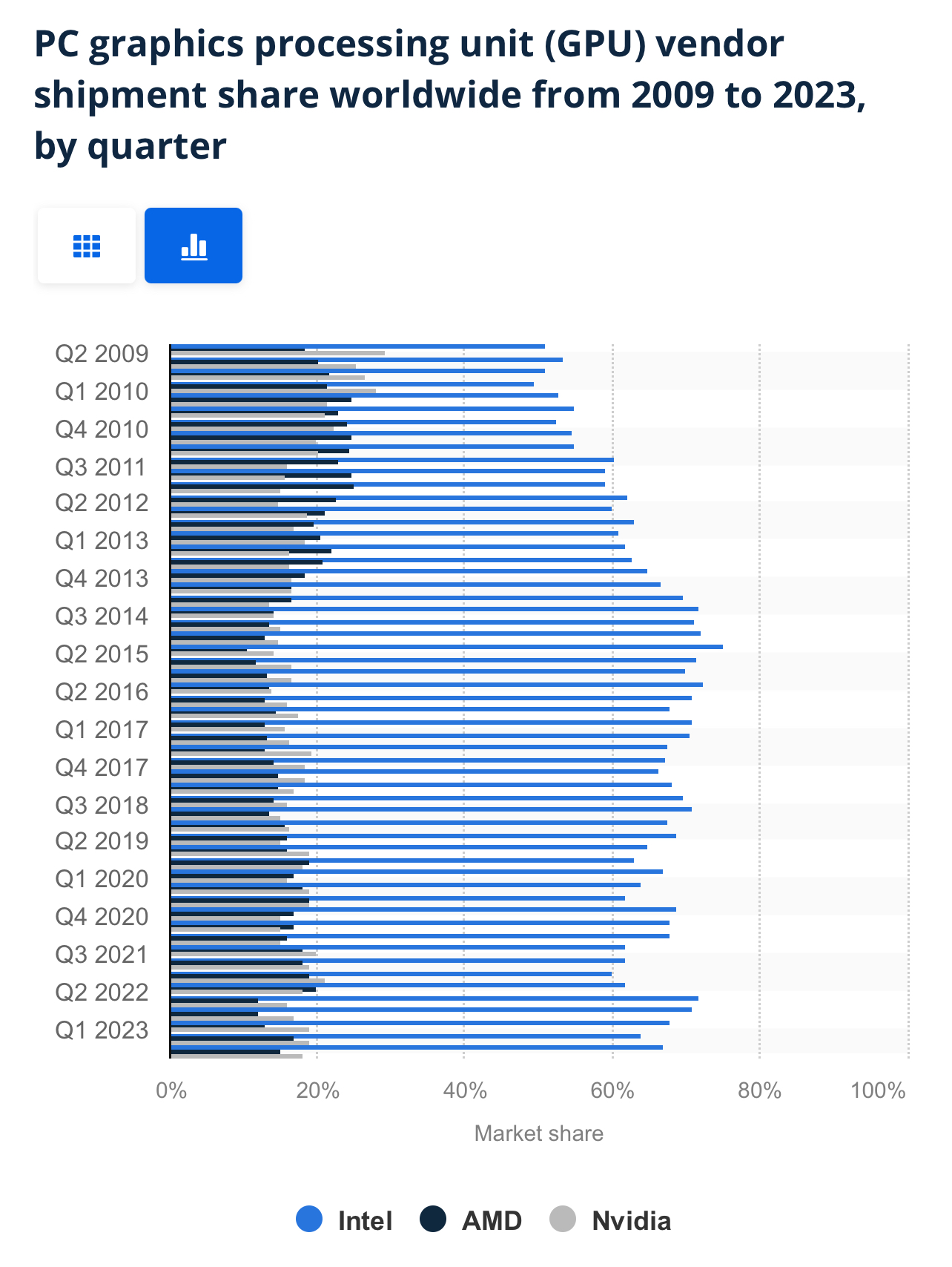Select the Q2 2015 axis label
The width and height of the screenshot is (952, 1267).
(102, 654)
